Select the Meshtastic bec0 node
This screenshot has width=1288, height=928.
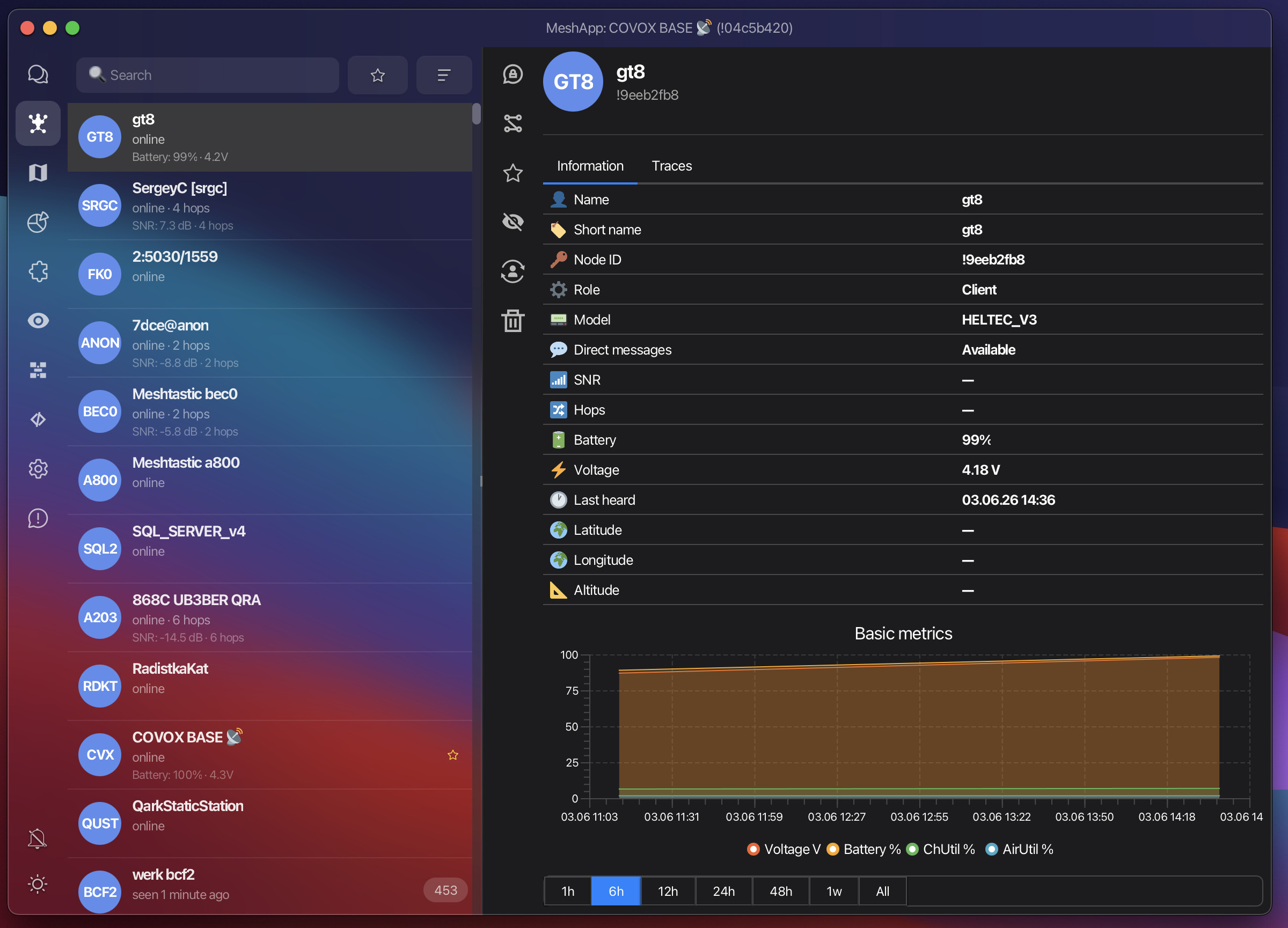(270, 412)
